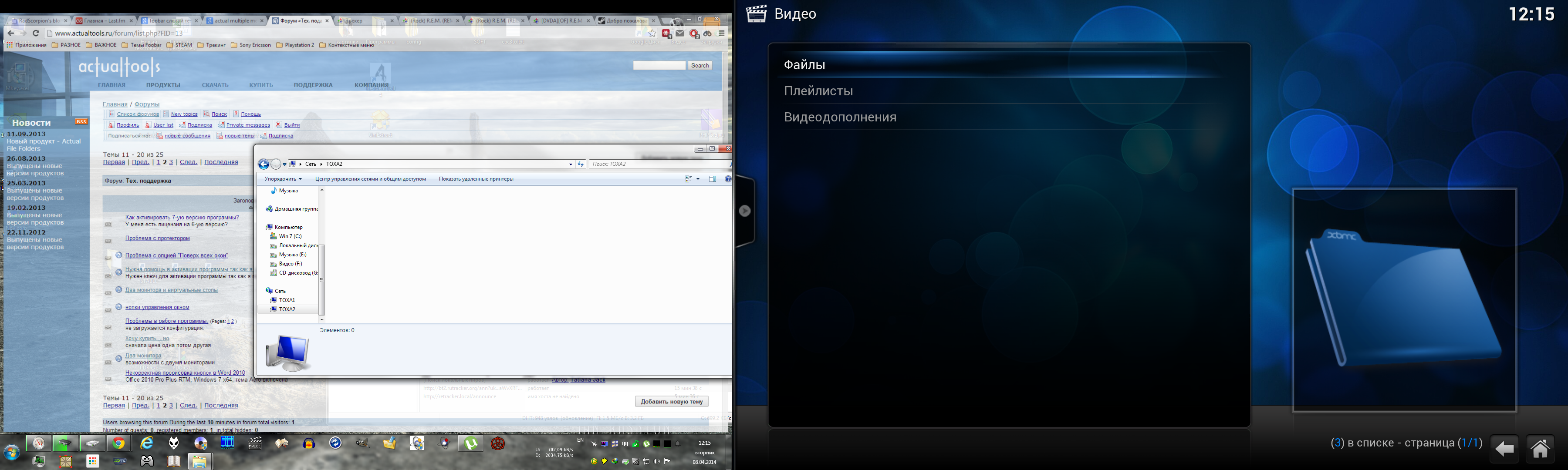This screenshot has width=1568, height=470.
Task: Open GIMP taskbar icon
Action: pyautogui.click(x=363, y=443)
